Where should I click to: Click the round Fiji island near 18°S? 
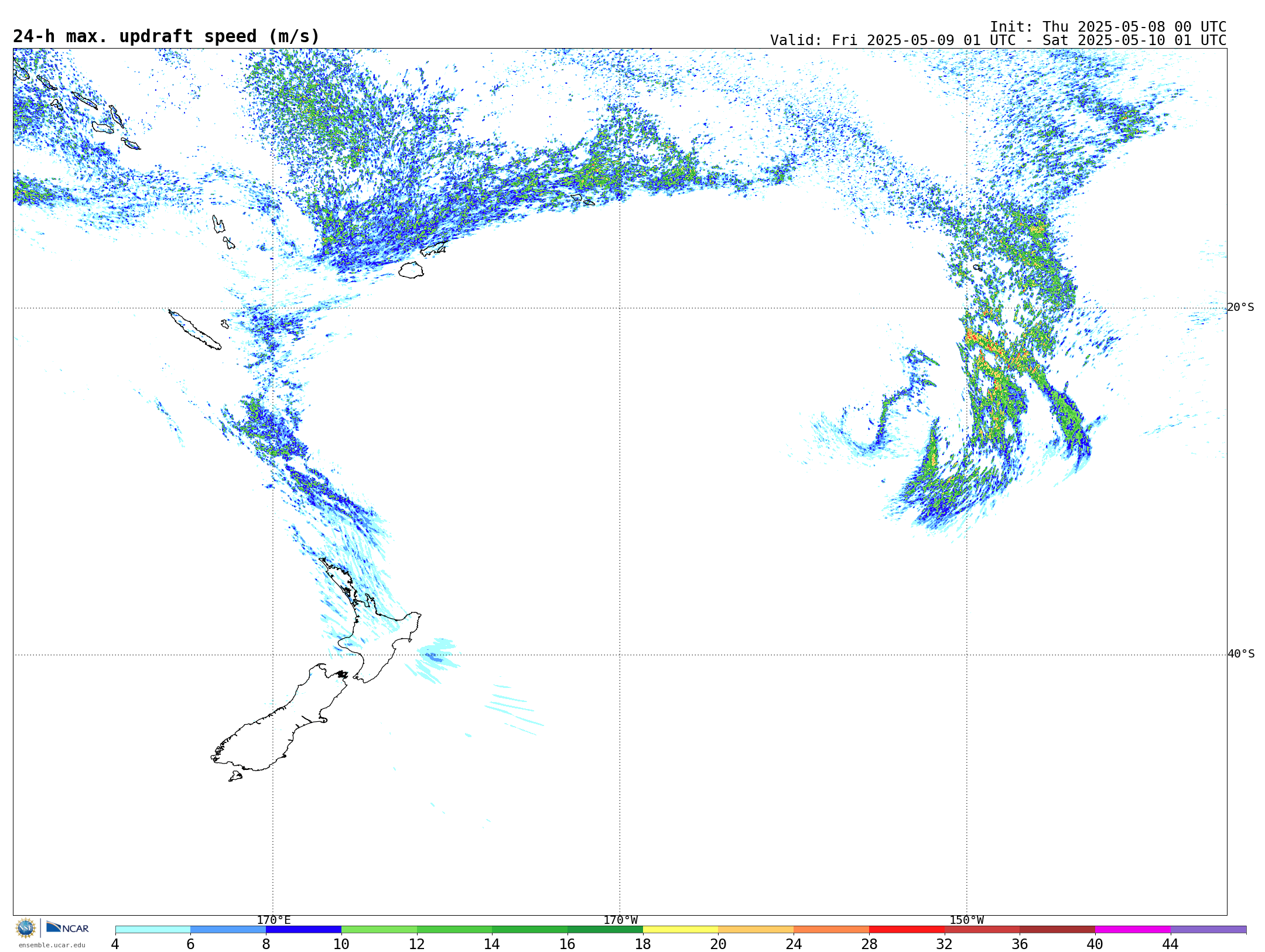pyautogui.click(x=411, y=270)
